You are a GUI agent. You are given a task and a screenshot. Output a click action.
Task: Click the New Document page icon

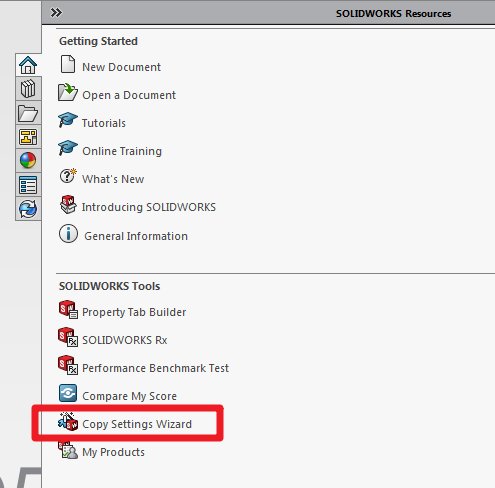(68, 64)
